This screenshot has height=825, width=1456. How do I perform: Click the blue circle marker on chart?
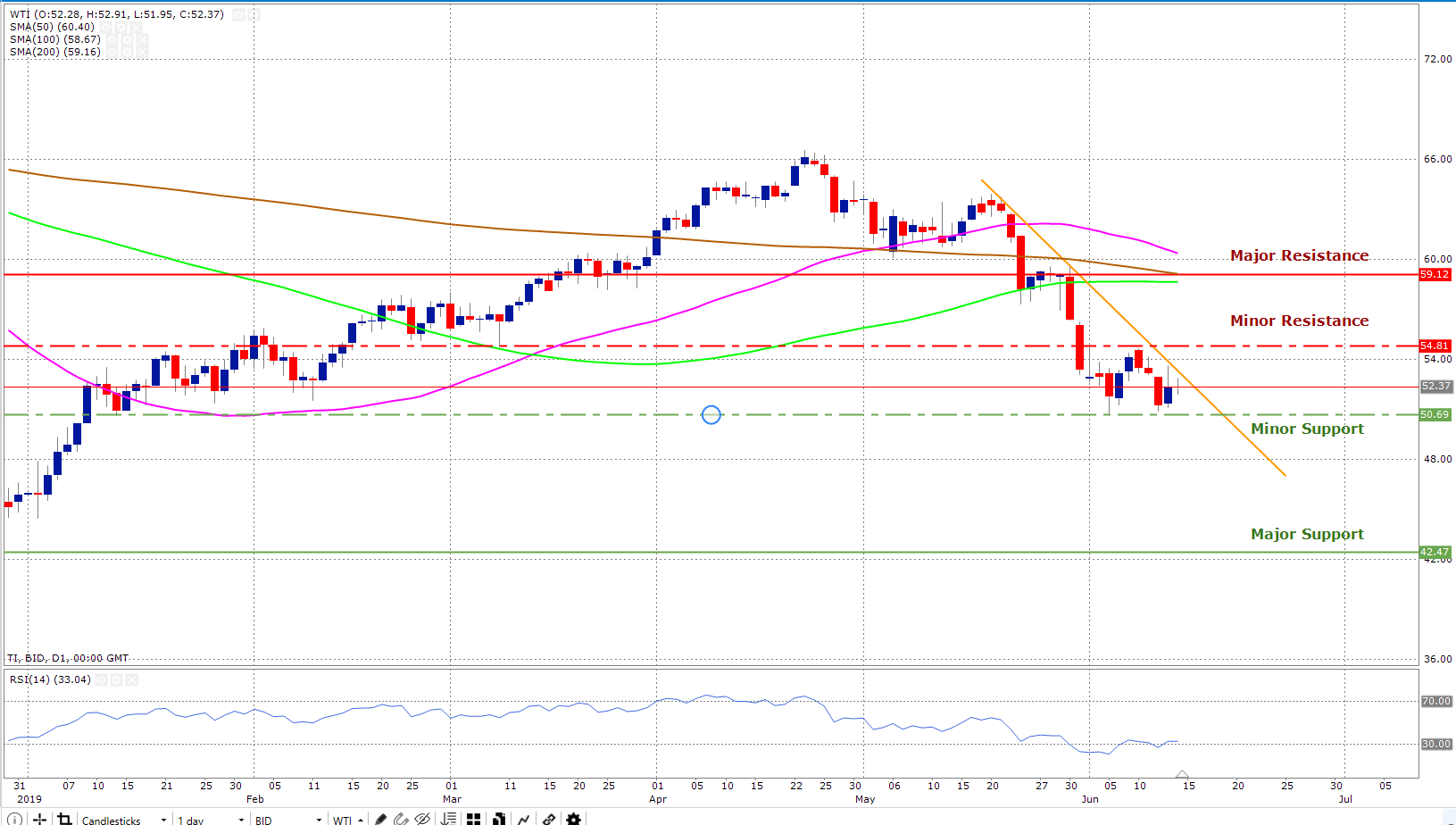tap(711, 415)
